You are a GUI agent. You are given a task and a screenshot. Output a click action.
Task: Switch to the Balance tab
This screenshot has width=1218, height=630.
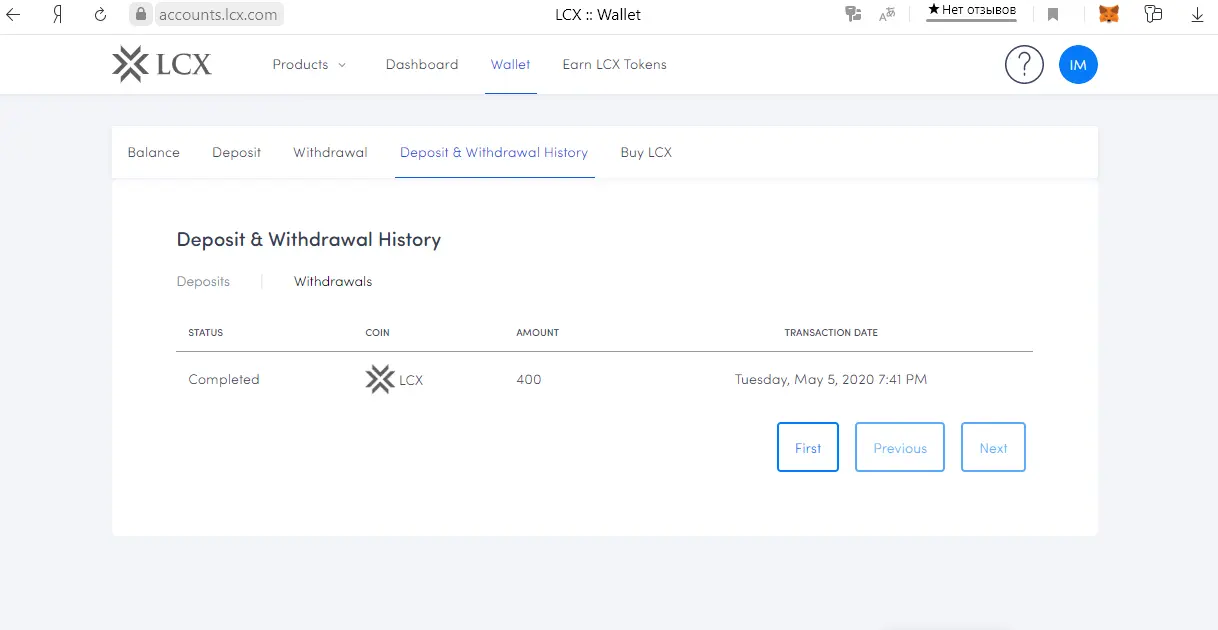154,153
